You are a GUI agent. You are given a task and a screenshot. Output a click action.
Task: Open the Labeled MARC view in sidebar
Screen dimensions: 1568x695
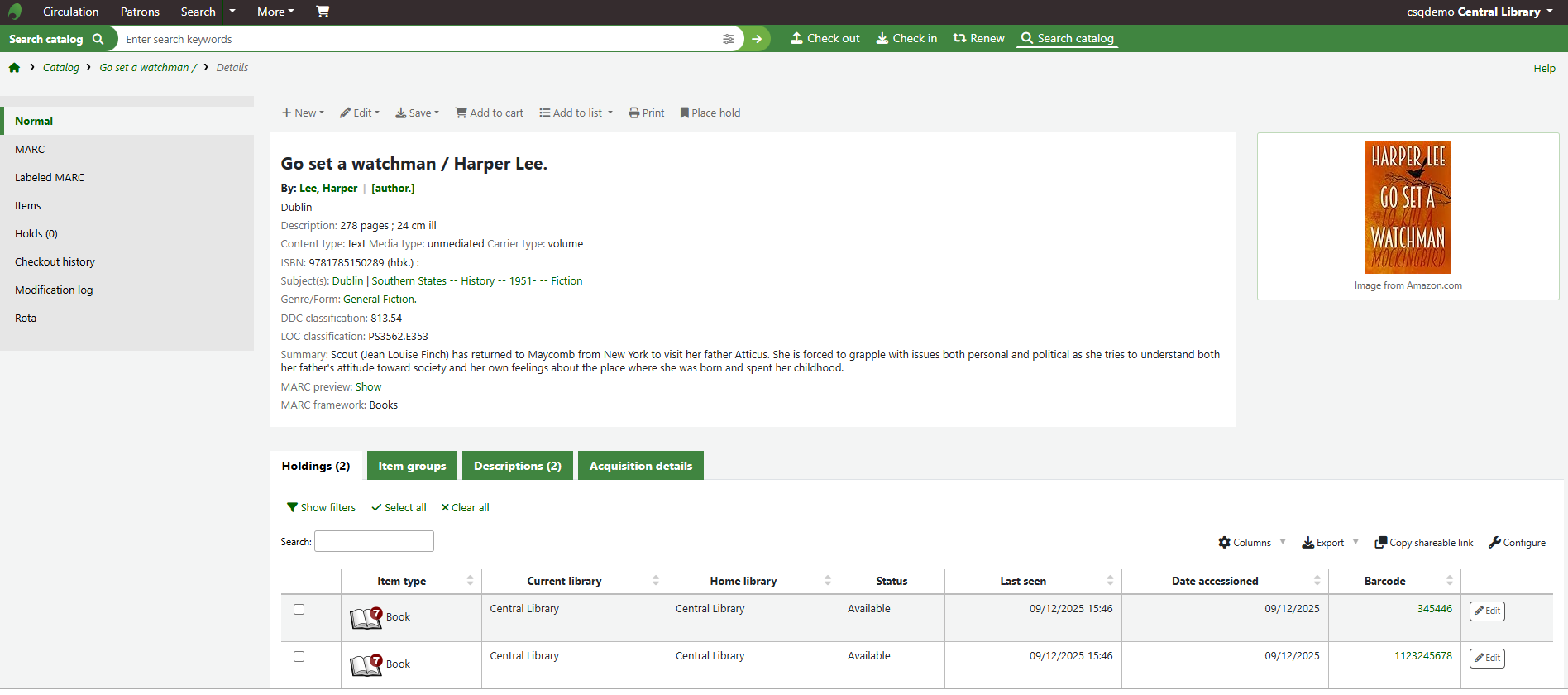click(x=50, y=178)
